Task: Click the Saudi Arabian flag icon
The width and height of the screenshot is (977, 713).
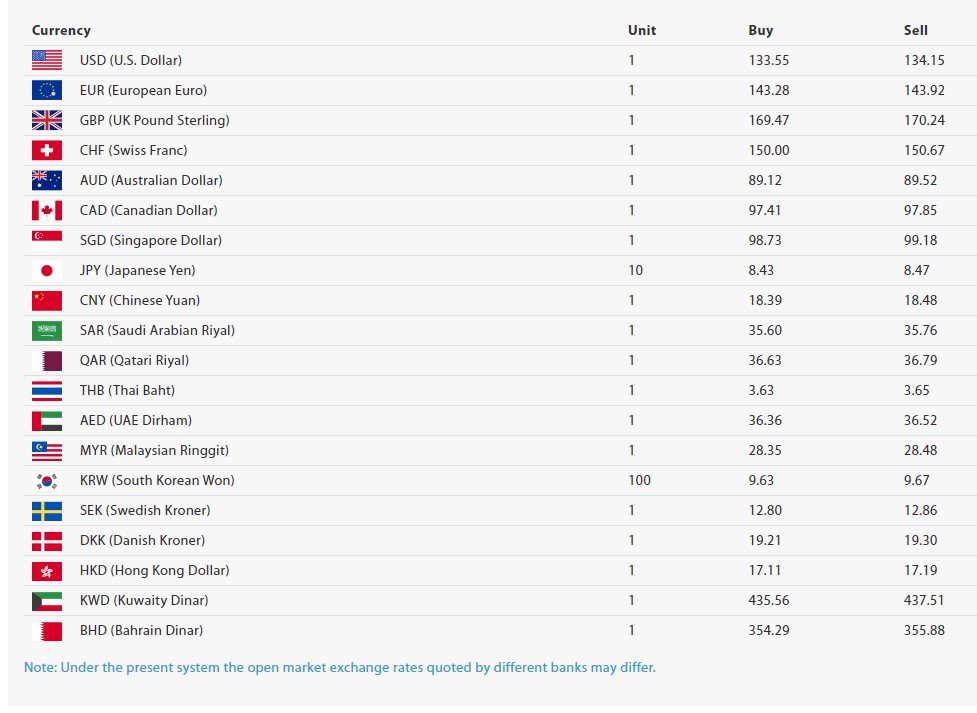Action: tap(47, 330)
